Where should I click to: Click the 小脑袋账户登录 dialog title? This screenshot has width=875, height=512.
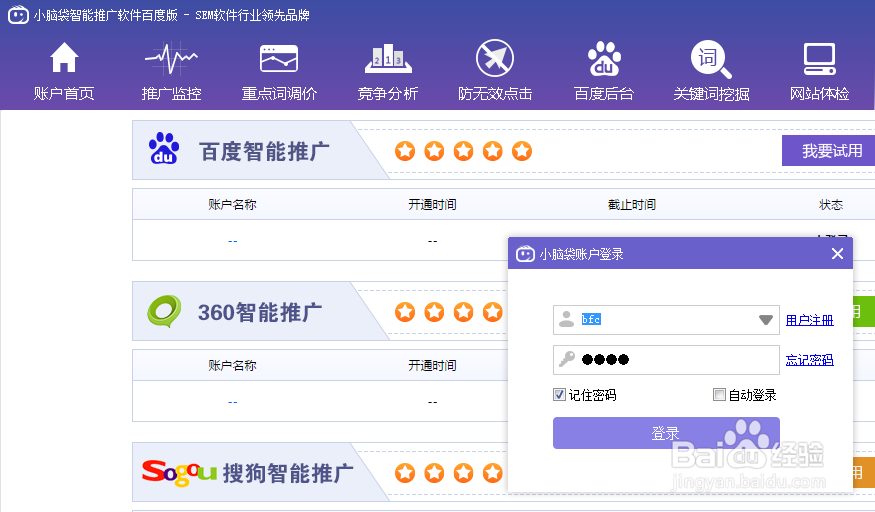pyautogui.click(x=581, y=254)
